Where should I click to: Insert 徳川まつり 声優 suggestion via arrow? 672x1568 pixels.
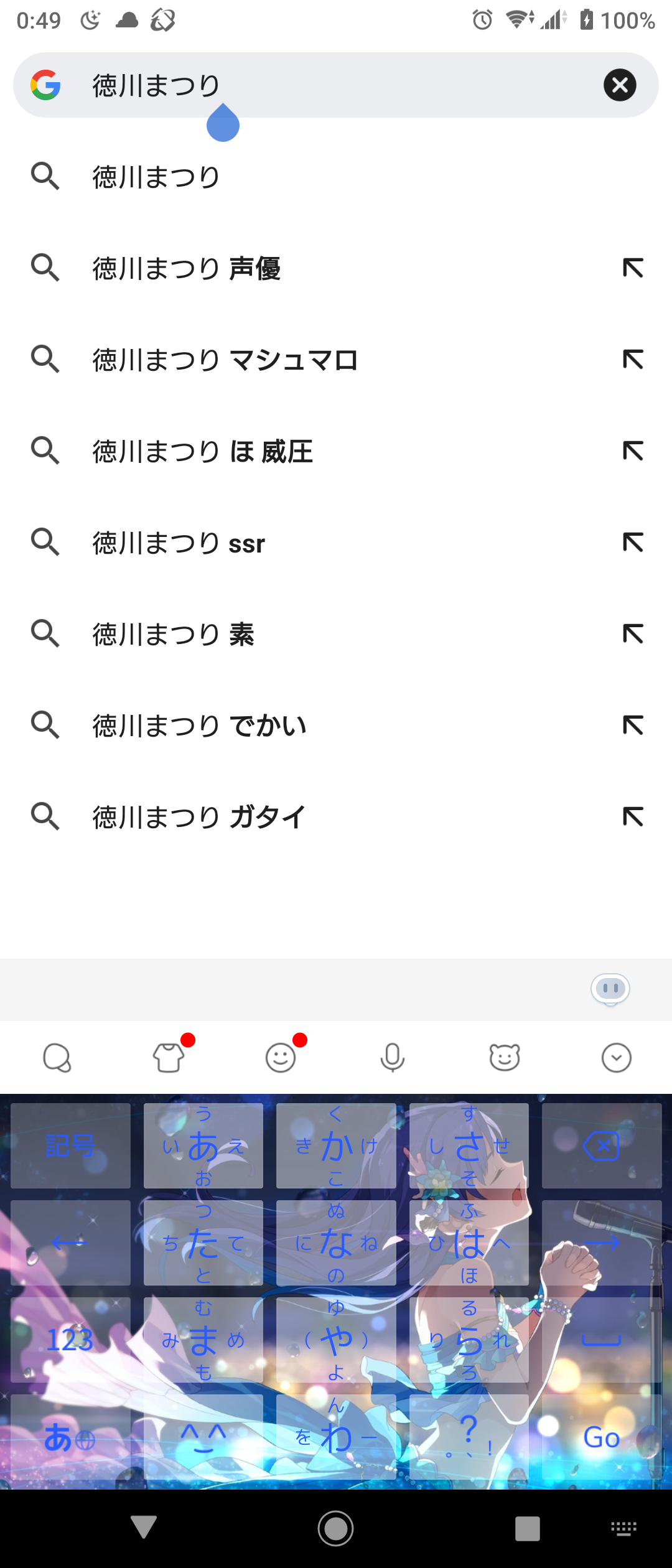633,268
